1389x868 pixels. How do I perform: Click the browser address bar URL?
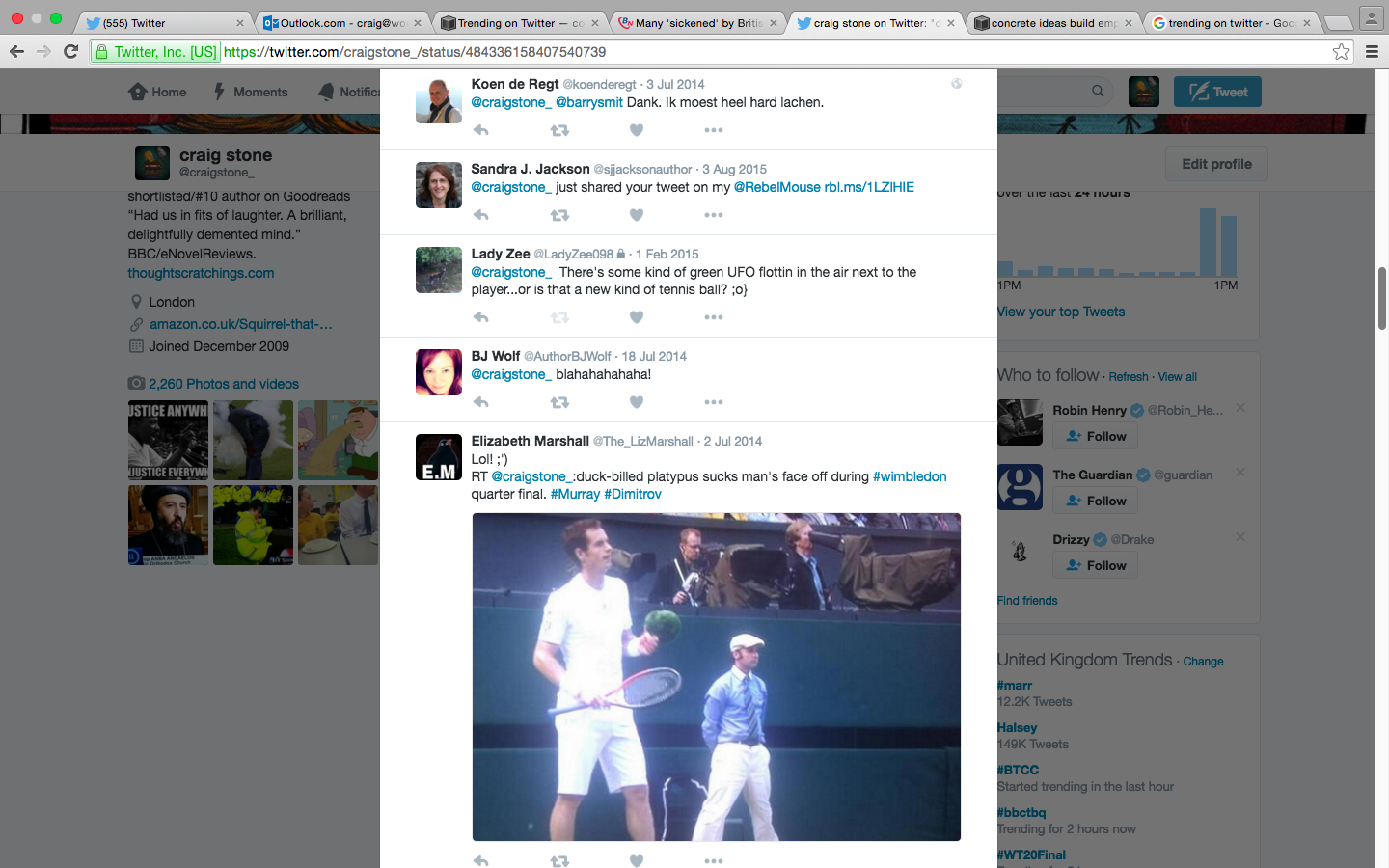click(x=415, y=52)
